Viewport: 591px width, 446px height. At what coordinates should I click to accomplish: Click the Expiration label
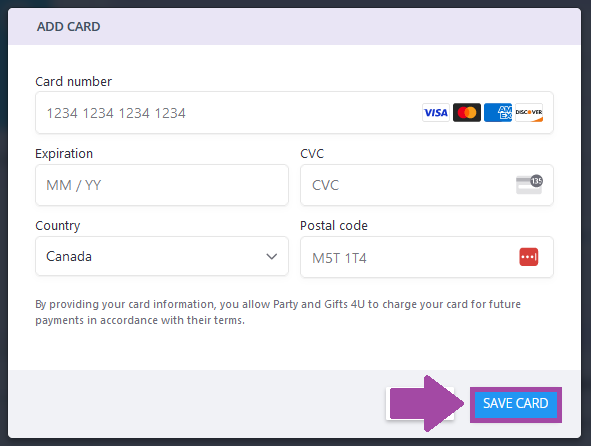(64, 154)
